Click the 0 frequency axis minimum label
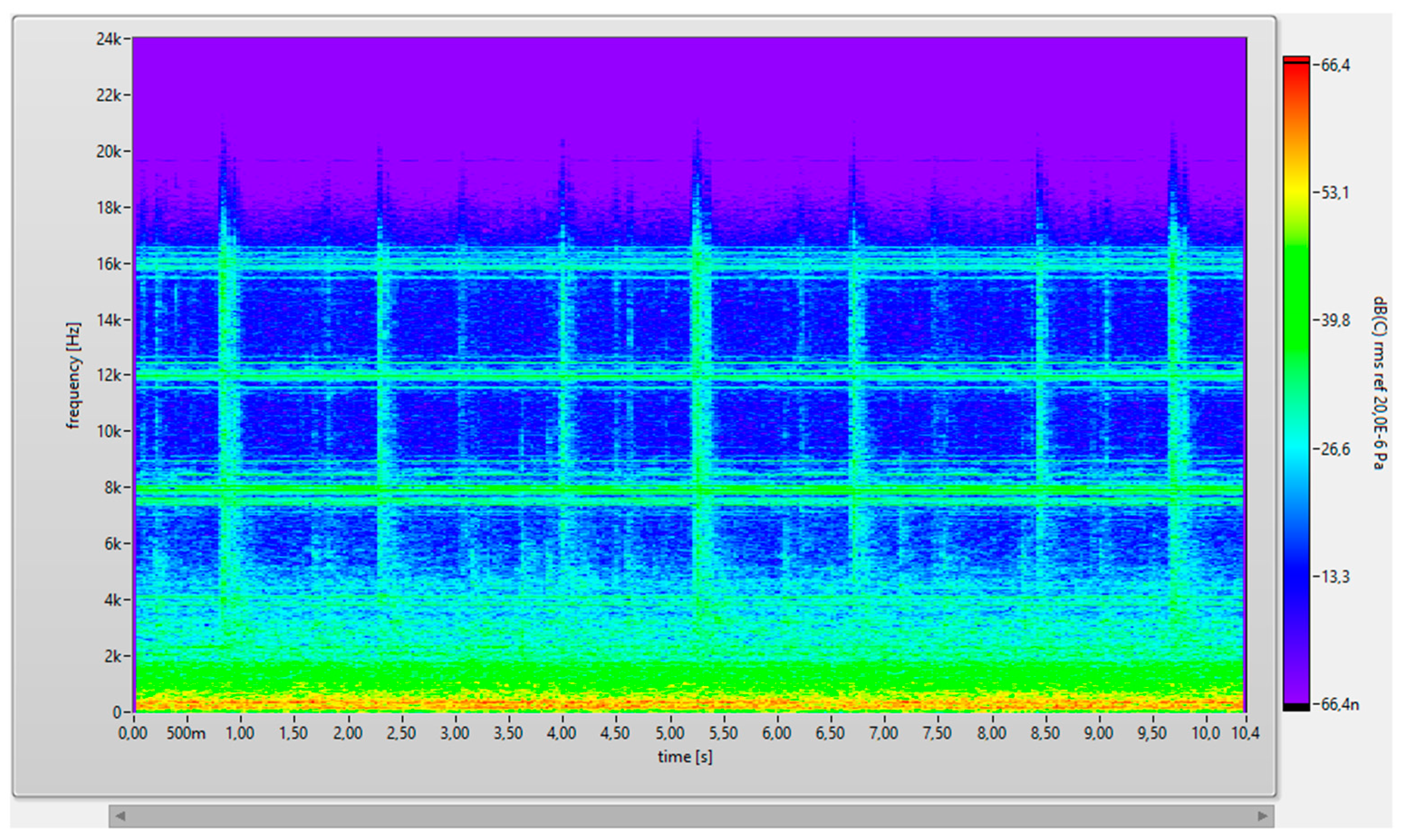 tap(117, 712)
